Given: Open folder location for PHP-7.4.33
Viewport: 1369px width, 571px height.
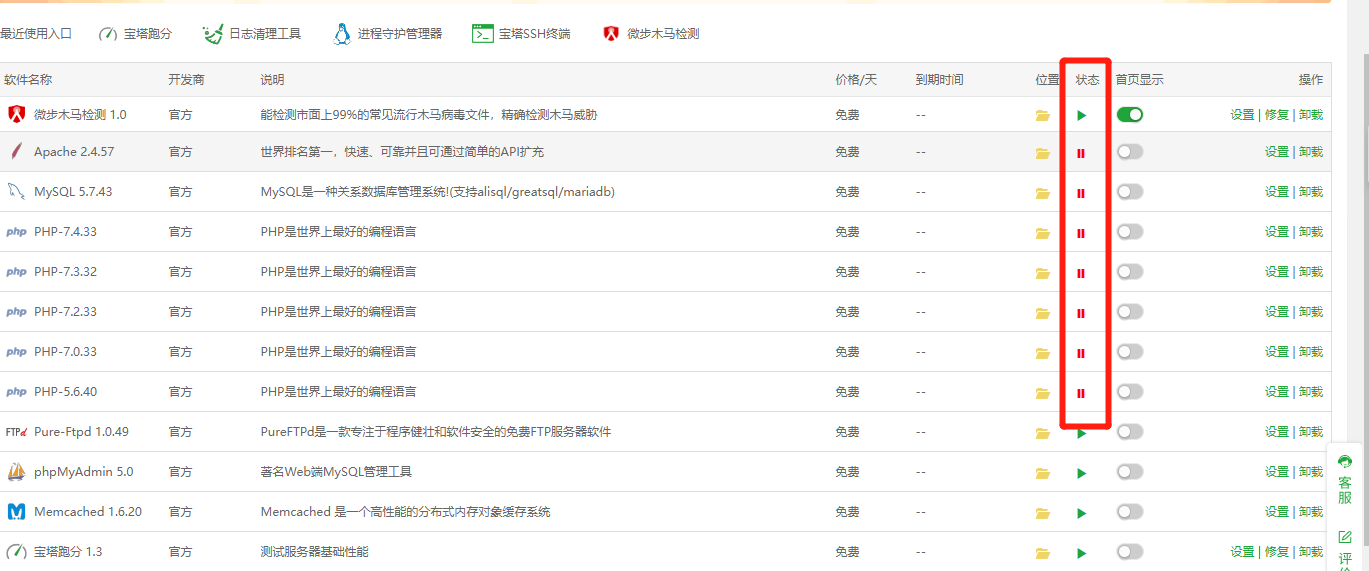Looking at the screenshot, I should [1043, 233].
